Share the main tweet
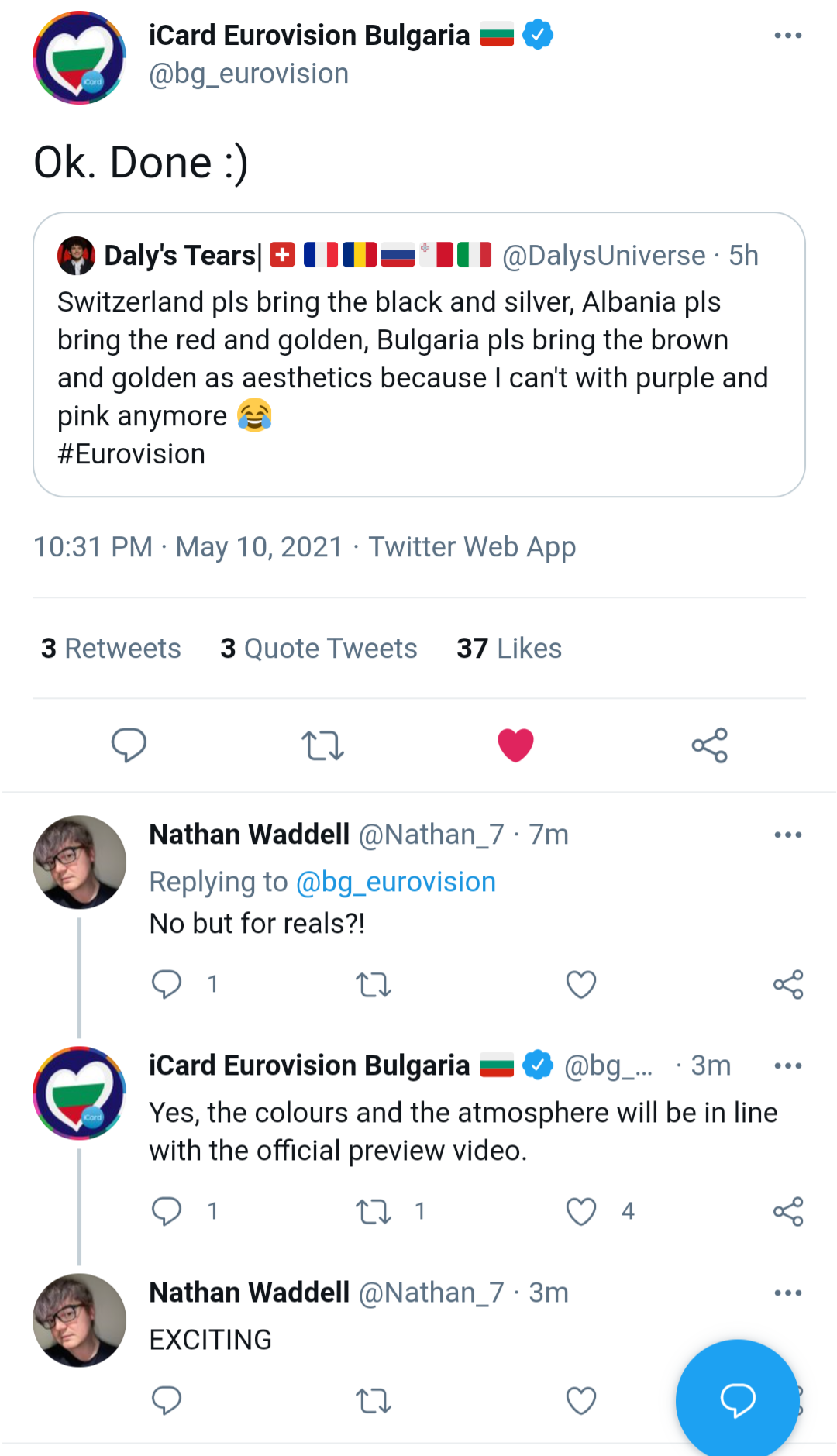This screenshot has height=1456, width=837. pyautogui.click(x=709, y=745)
